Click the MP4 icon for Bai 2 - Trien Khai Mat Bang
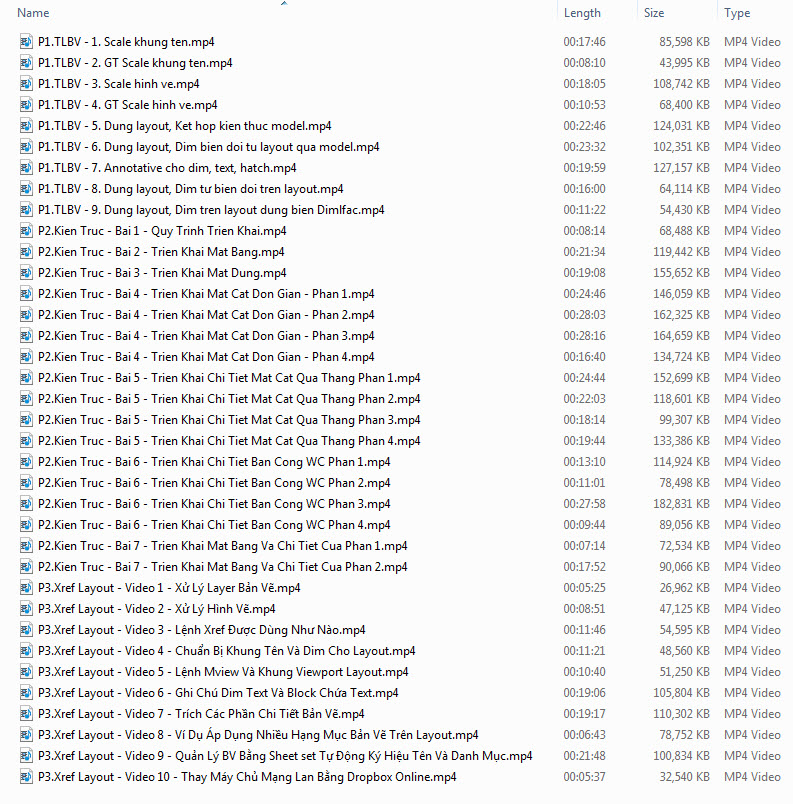 (x=26, y=252)
